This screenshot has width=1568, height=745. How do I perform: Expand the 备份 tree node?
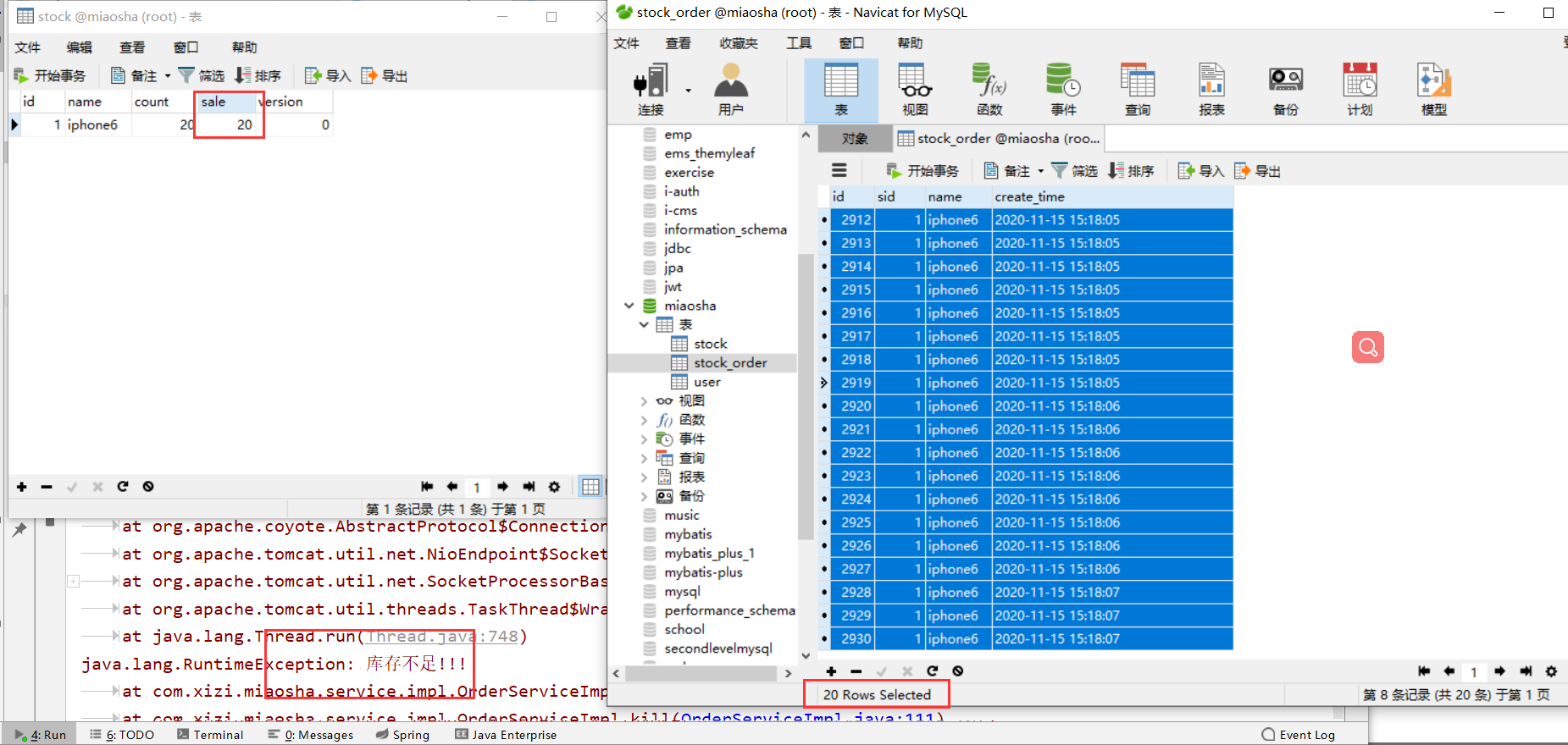(644, 496)
